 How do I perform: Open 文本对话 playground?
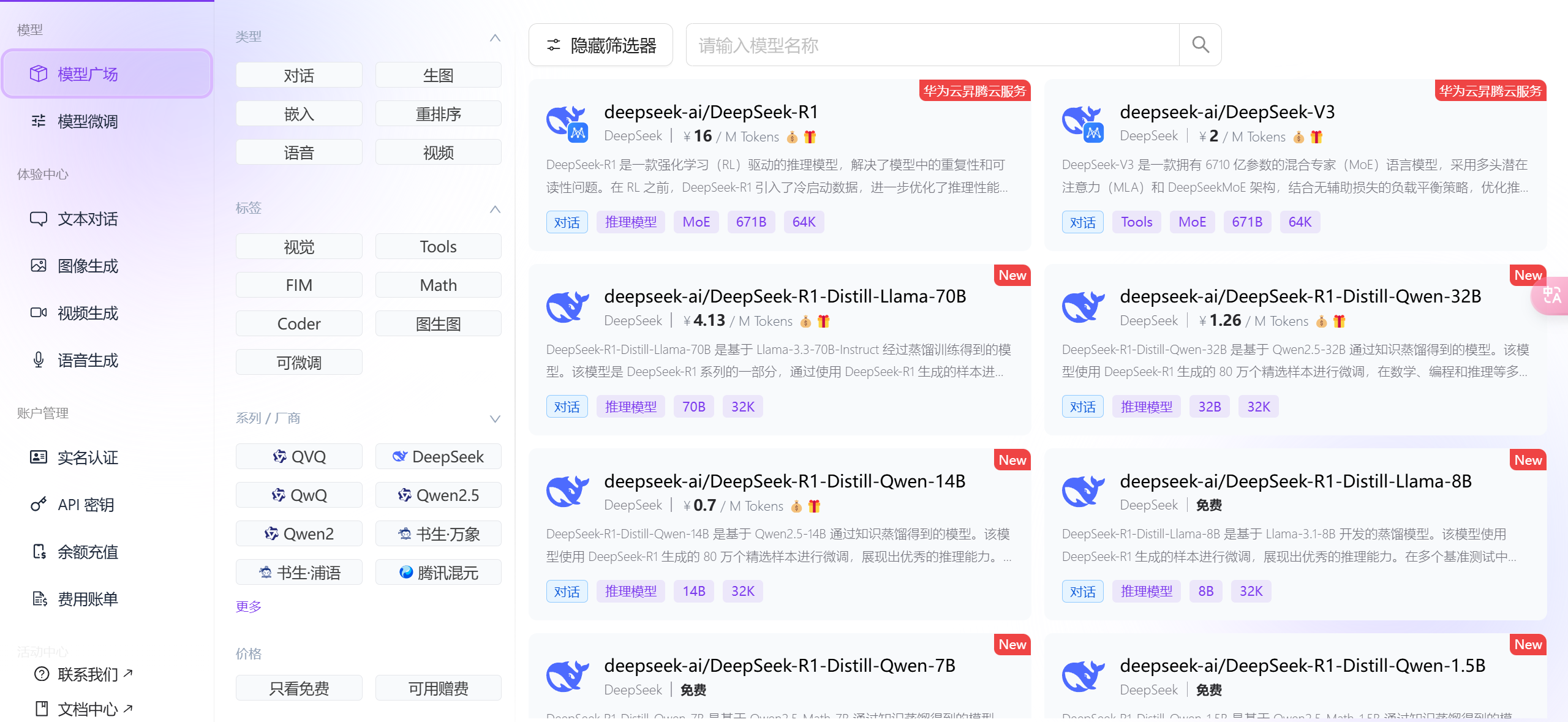(x=107, y=219)
